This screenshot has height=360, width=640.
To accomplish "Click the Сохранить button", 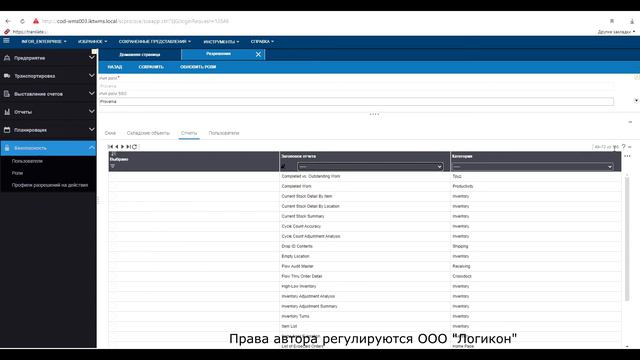I will [151, 67].
